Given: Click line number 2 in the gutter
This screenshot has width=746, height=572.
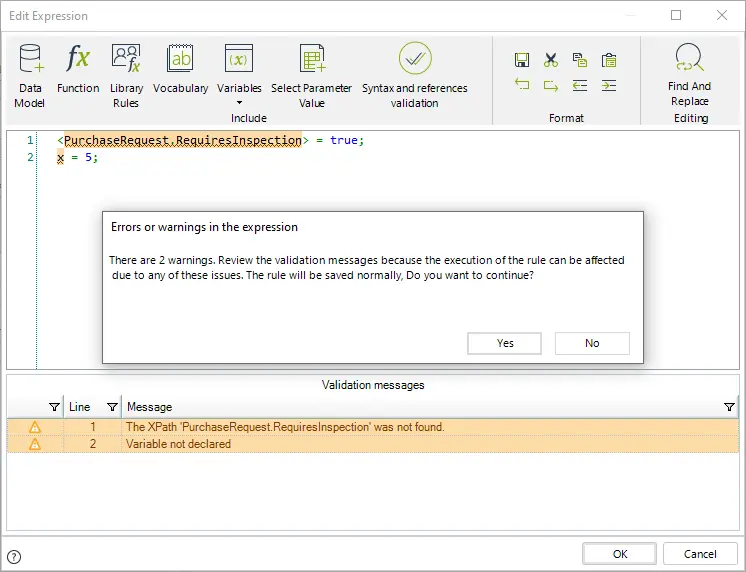Looking at the screenshot, I should click(30, 157).
